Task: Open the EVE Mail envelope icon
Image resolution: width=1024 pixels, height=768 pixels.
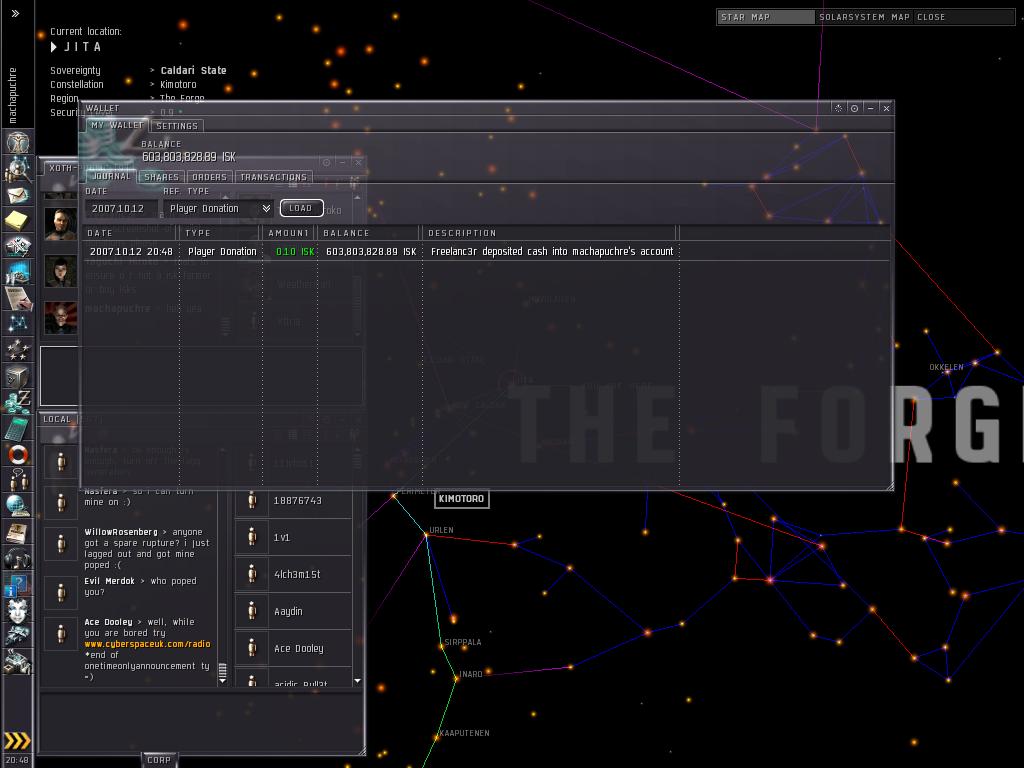Action: (18, 195)
